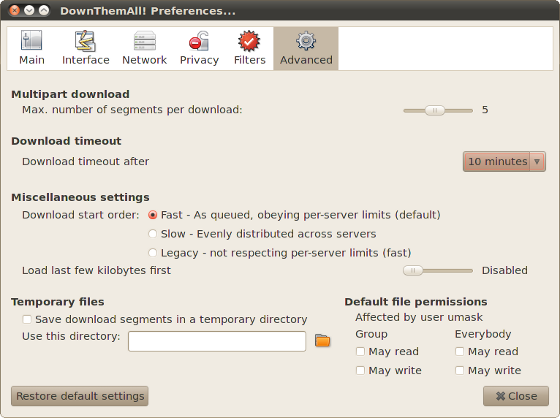
Task: Check Group May read permission
Action: (x=360, y=352)
